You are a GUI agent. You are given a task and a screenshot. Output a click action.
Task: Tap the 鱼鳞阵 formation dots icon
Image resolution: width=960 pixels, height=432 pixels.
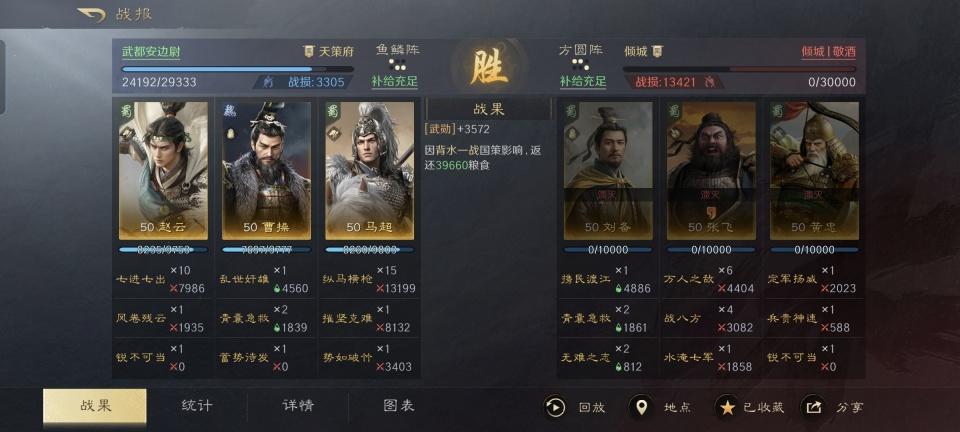click(x=397, y=64)
